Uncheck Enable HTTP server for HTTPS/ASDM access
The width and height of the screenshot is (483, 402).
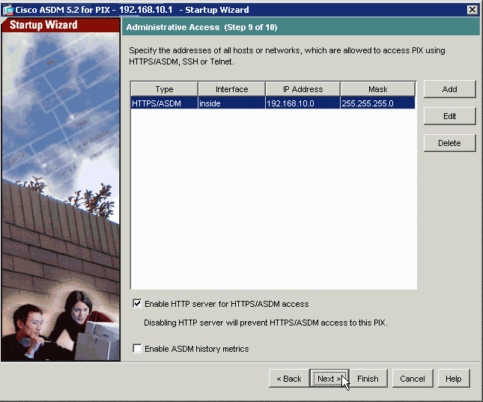[137, 304]
